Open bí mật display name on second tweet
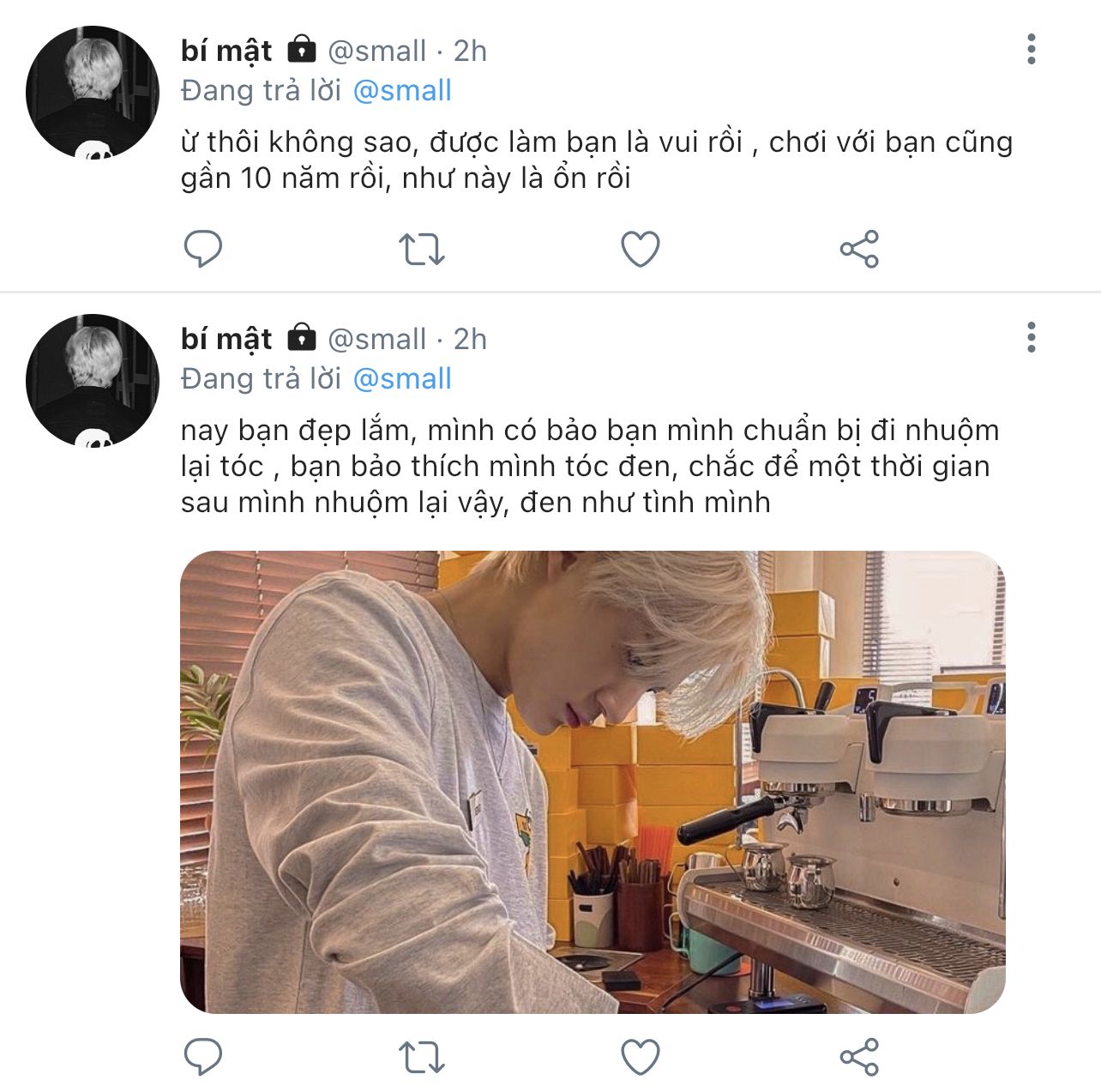 click(x=226, y=340)
